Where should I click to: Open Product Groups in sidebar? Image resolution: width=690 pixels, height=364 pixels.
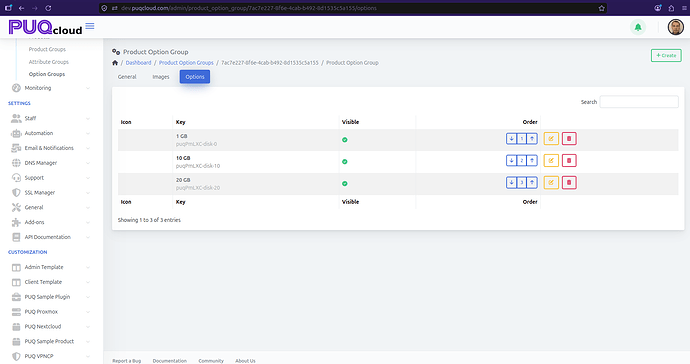point(47,49)
